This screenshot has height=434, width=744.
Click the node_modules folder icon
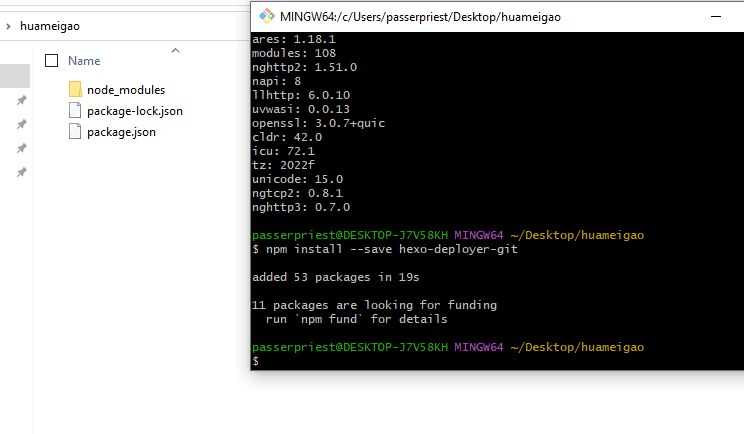pyautogui.click(x=75, y=90)
